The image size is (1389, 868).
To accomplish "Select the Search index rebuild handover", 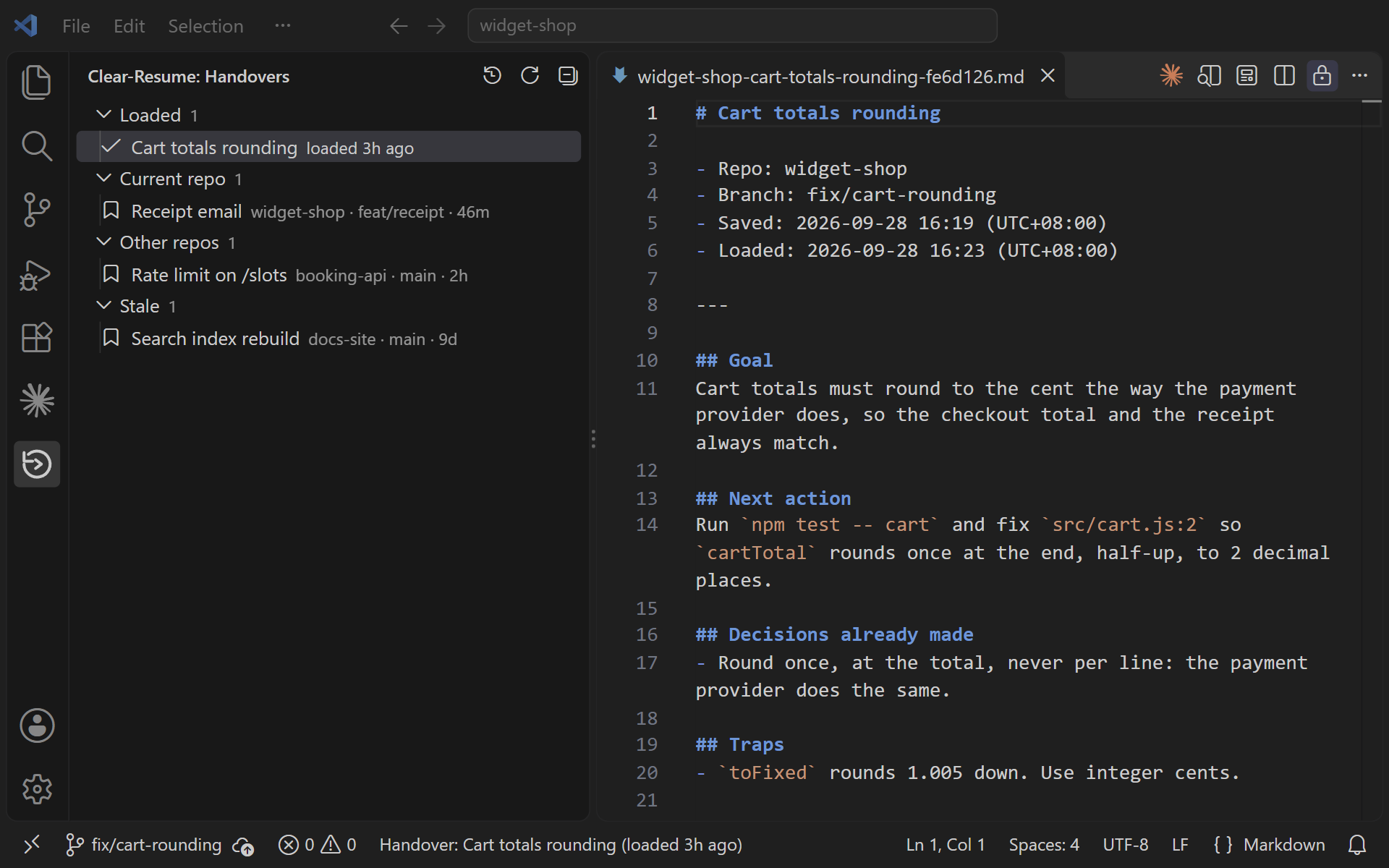I will click(x=328, y=339).
